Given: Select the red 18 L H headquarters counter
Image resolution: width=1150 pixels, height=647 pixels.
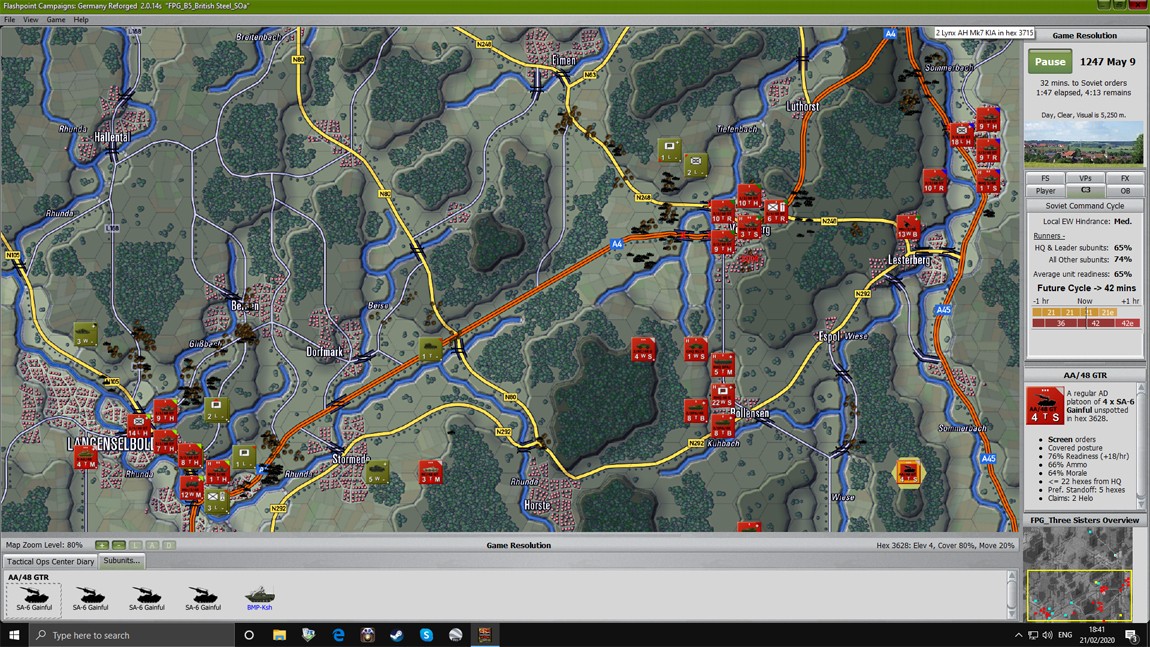Looking at the screenshot, I should pyautogui.click(x=962, y=135).
